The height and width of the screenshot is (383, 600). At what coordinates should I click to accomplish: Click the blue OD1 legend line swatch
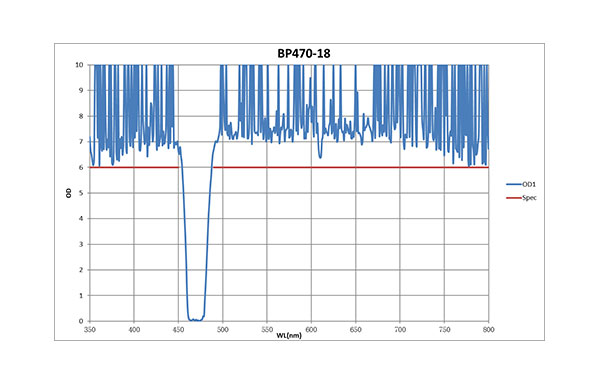[x=514, y=184]
